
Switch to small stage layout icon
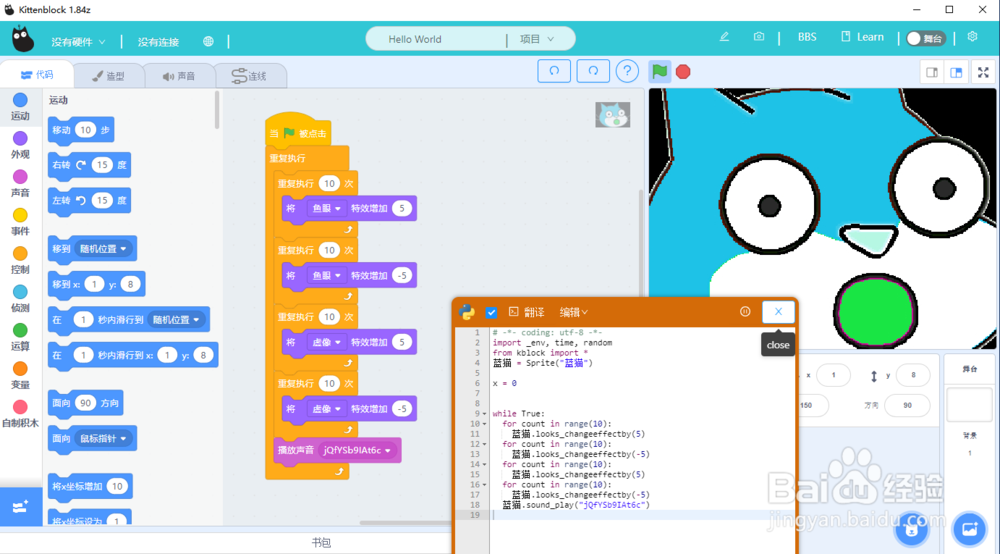click(x=932, y=73)
